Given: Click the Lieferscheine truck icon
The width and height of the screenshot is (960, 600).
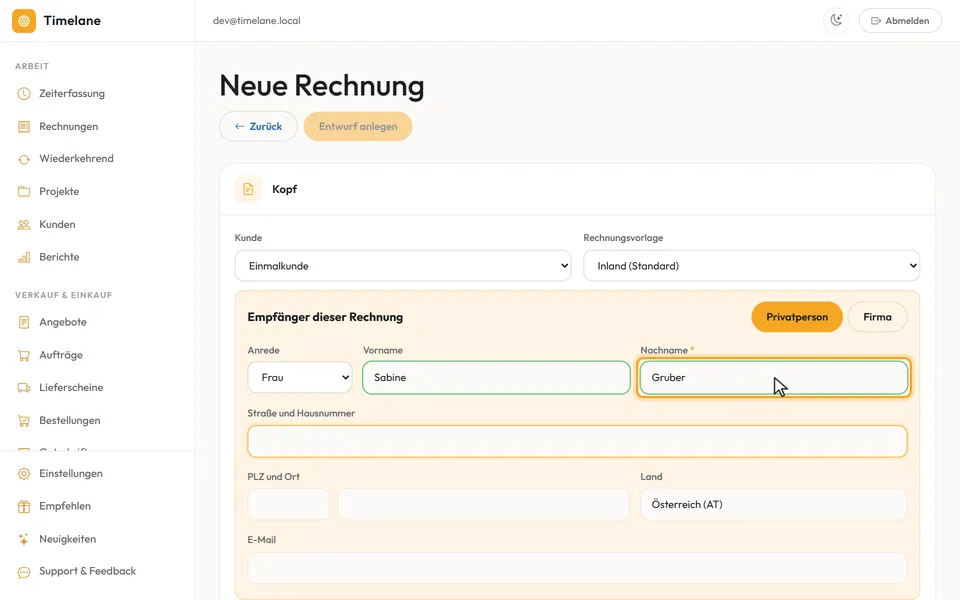Looking at the screenshot, I should tap(24, 388).
